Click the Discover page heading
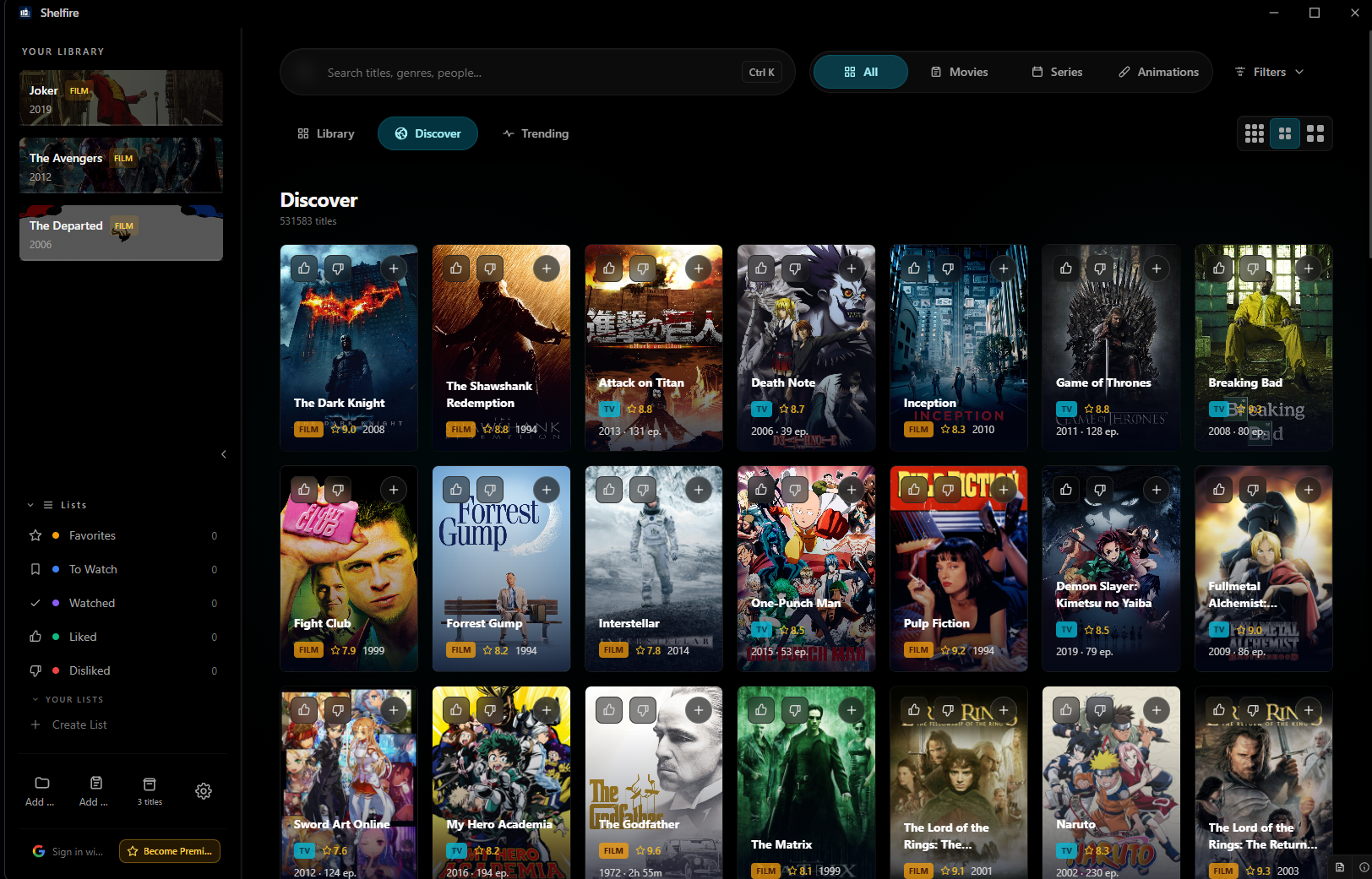 (318, 200)
